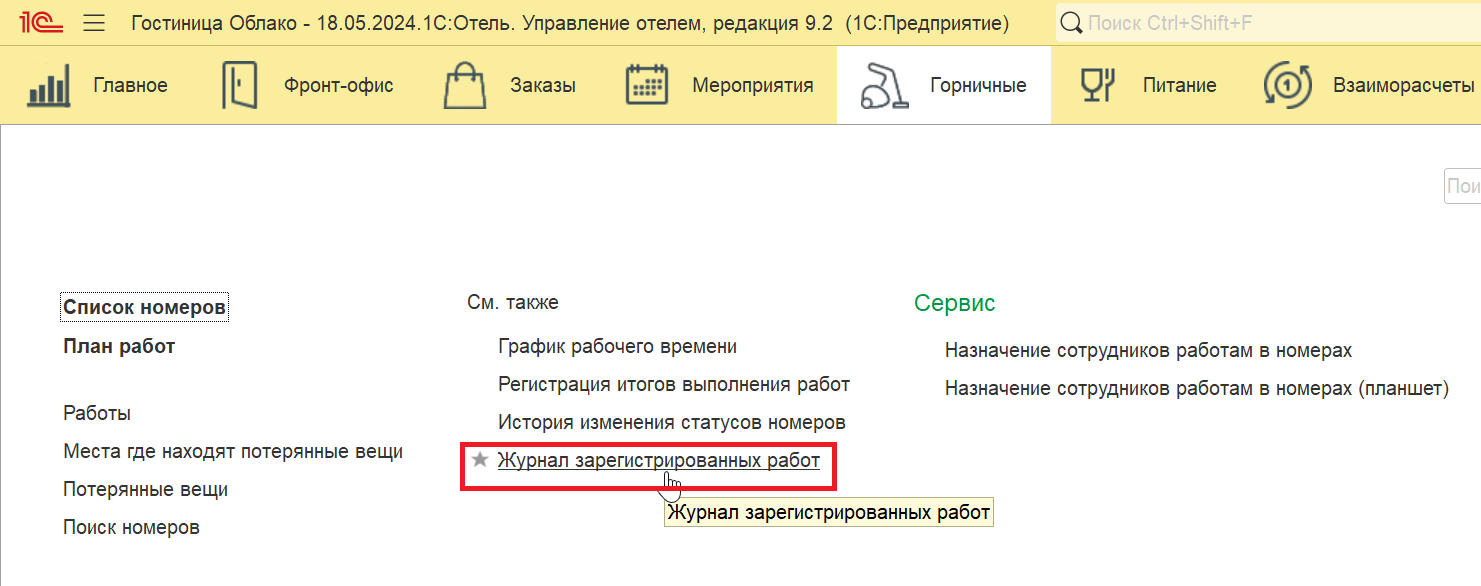Click the Сервис group heading
Viewport: 1481px width, 586px height.
tap(954, 303)
